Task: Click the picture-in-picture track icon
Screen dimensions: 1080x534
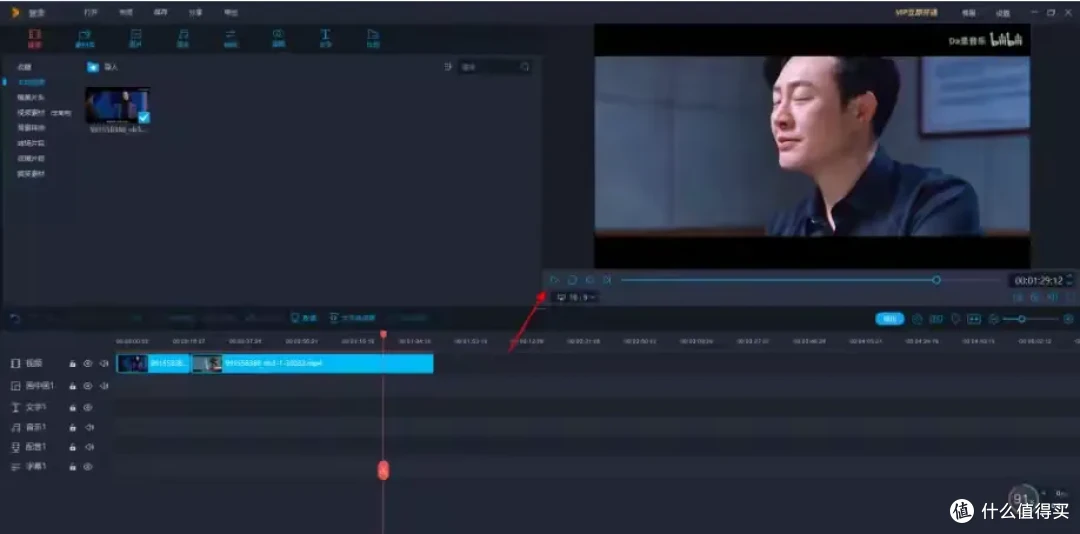Action: [x=16, y=386]
